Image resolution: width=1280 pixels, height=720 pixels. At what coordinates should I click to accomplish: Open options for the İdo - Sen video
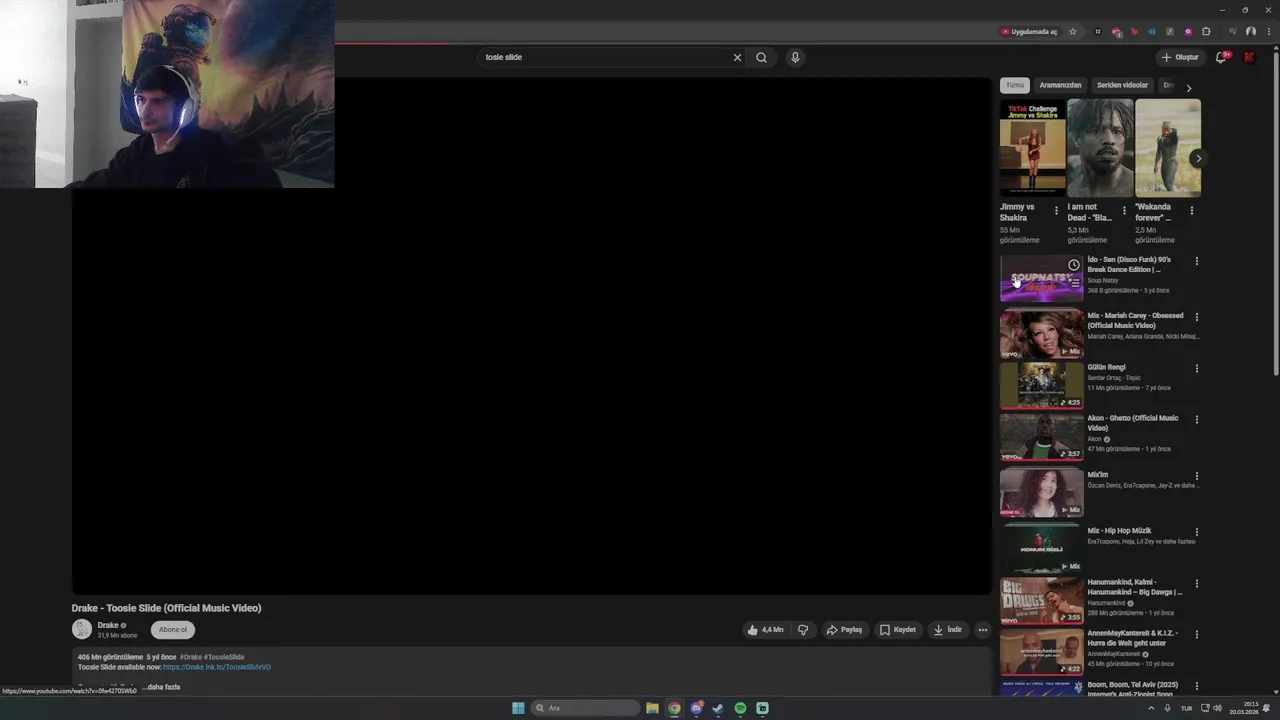click(x=1197, y=261)
